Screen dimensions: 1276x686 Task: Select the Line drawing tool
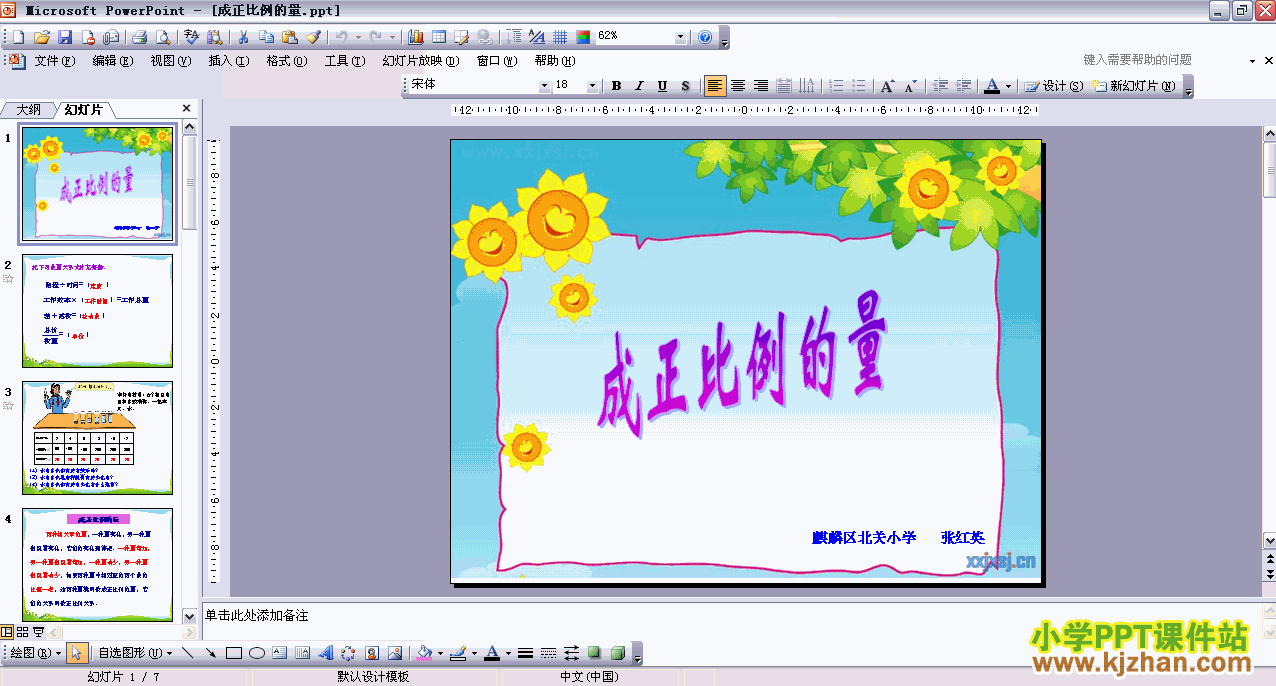click(x=188, y=653)
